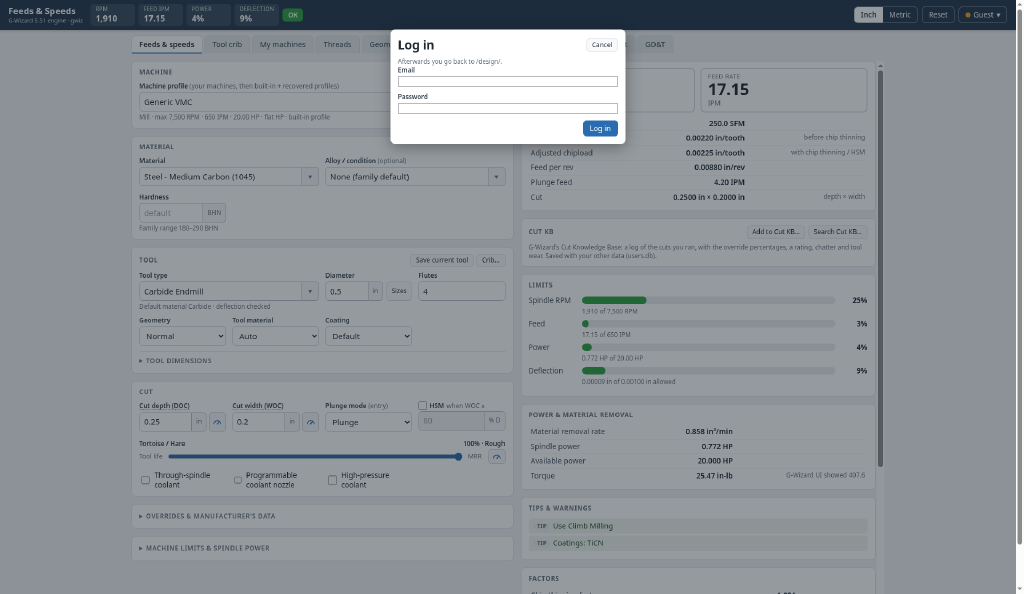Focus the Password field
The width and height of the screenshot is (1024, 594).
click(x=507, y=108)
